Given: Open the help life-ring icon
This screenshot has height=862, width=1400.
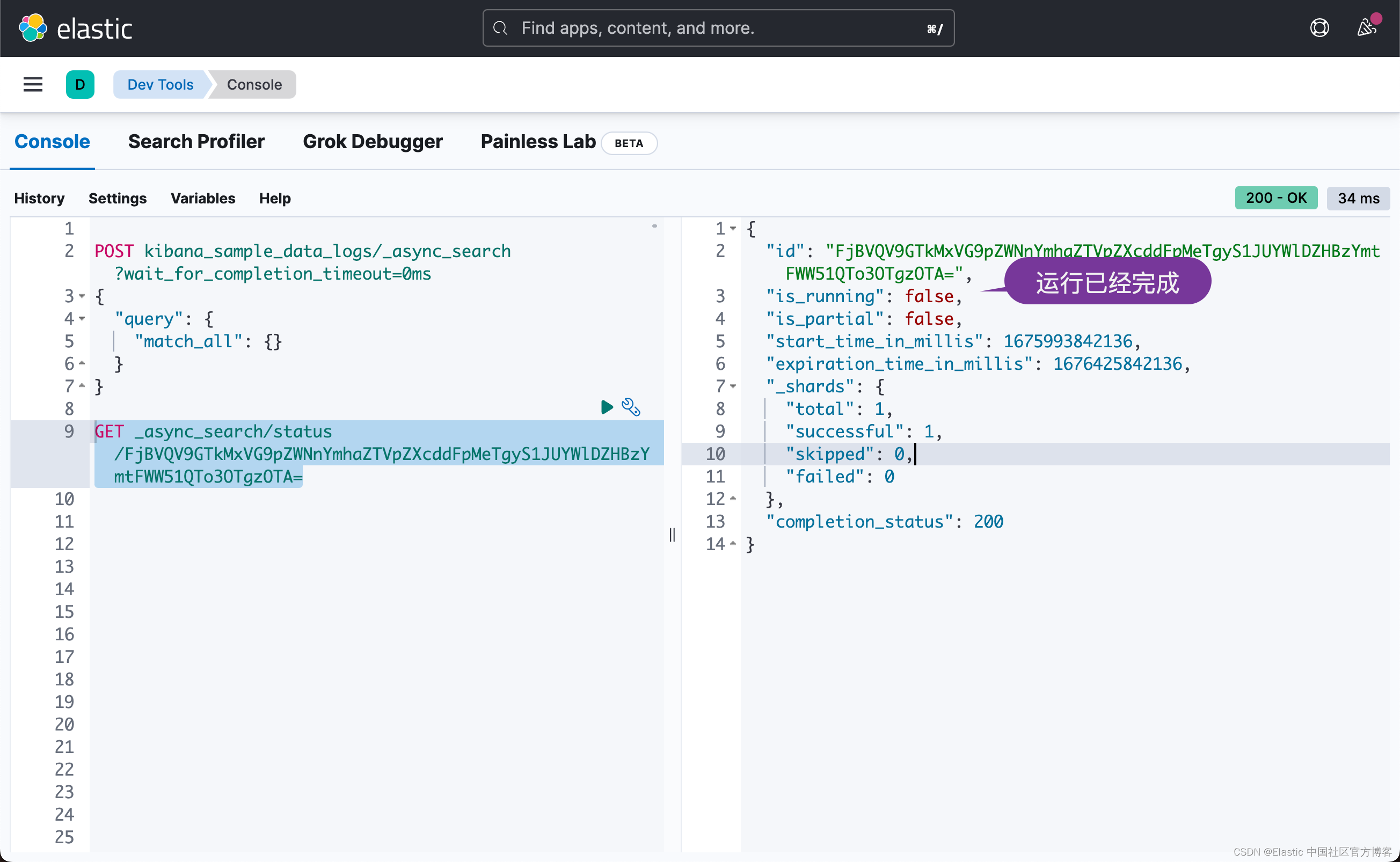Looking at the screenshot, I should tap(1319, 27).
